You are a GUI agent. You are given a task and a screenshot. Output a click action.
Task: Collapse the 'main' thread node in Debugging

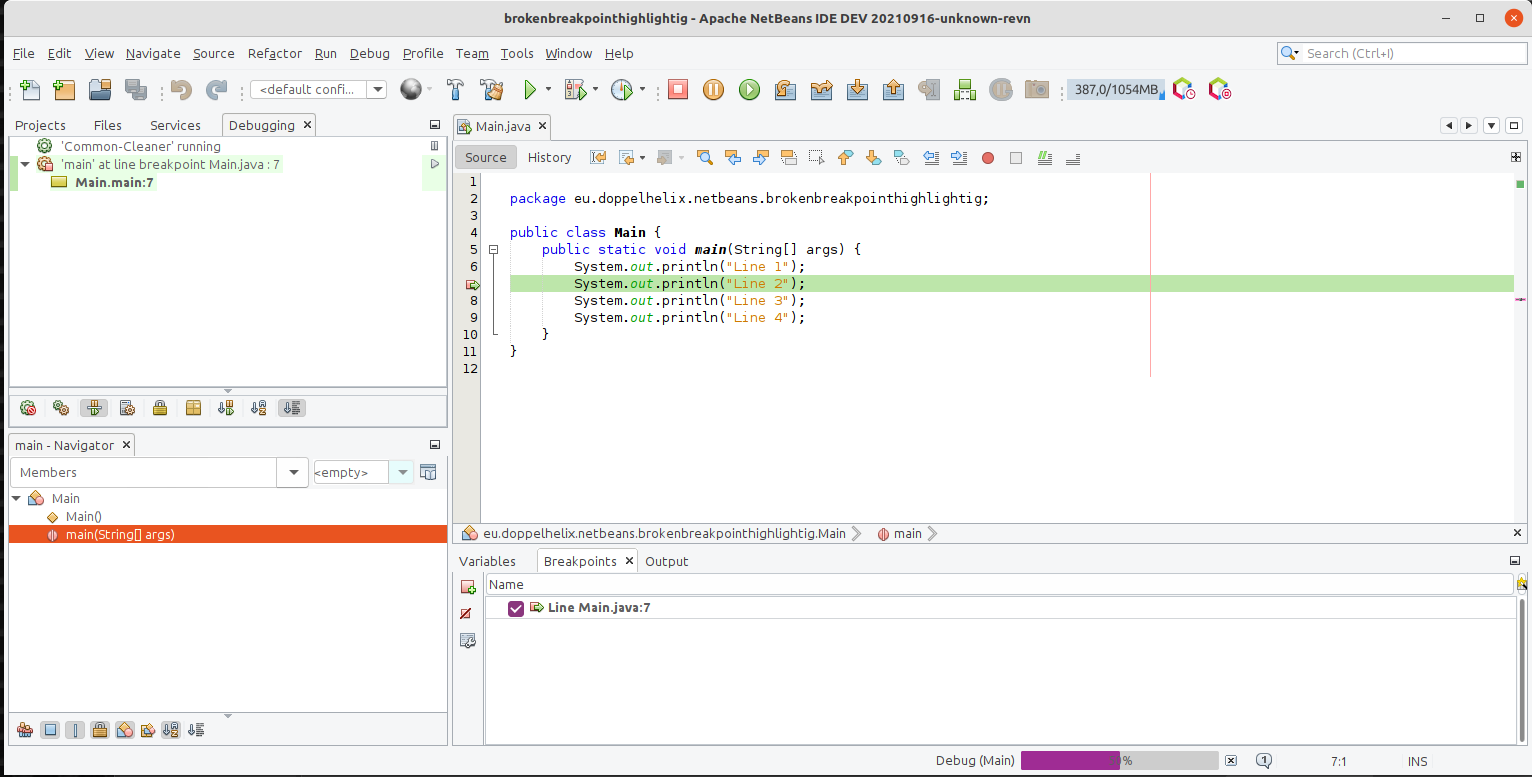coord(25,164)
